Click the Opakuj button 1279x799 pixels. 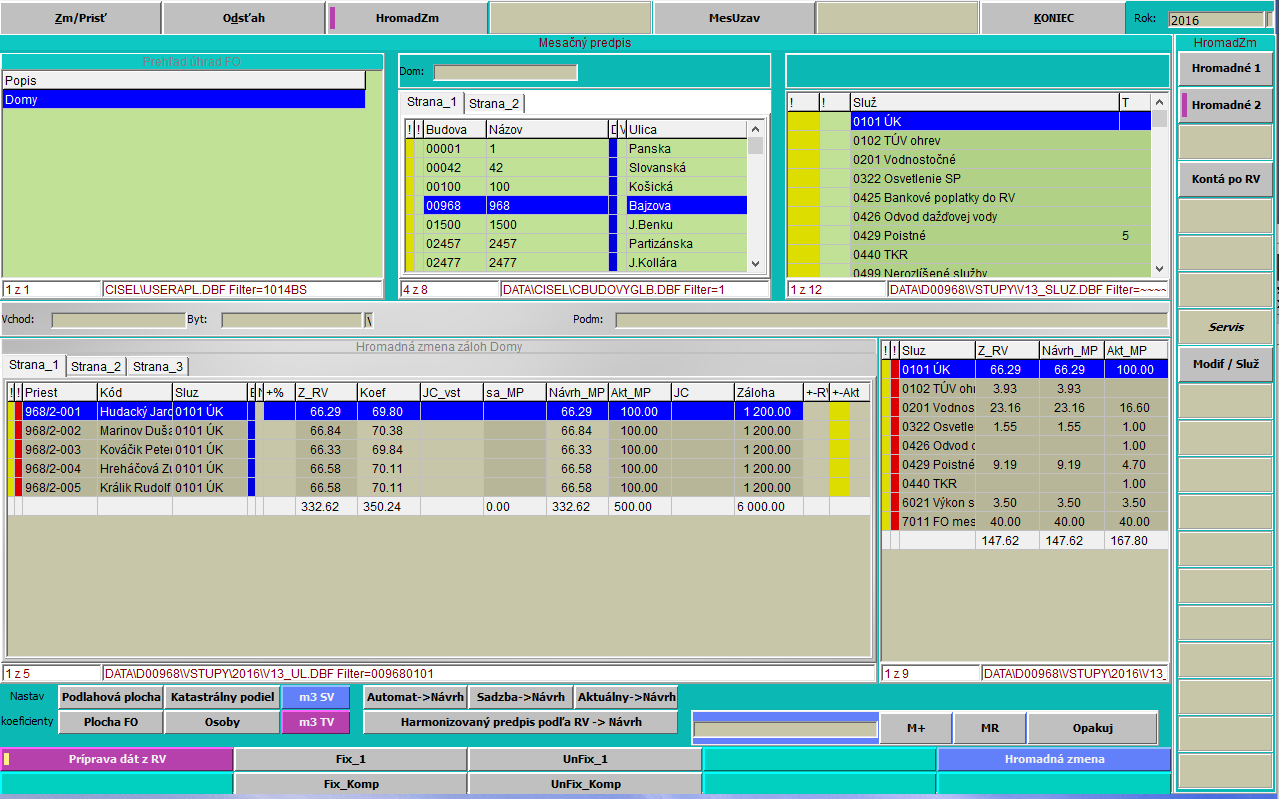coord(1093,728)
